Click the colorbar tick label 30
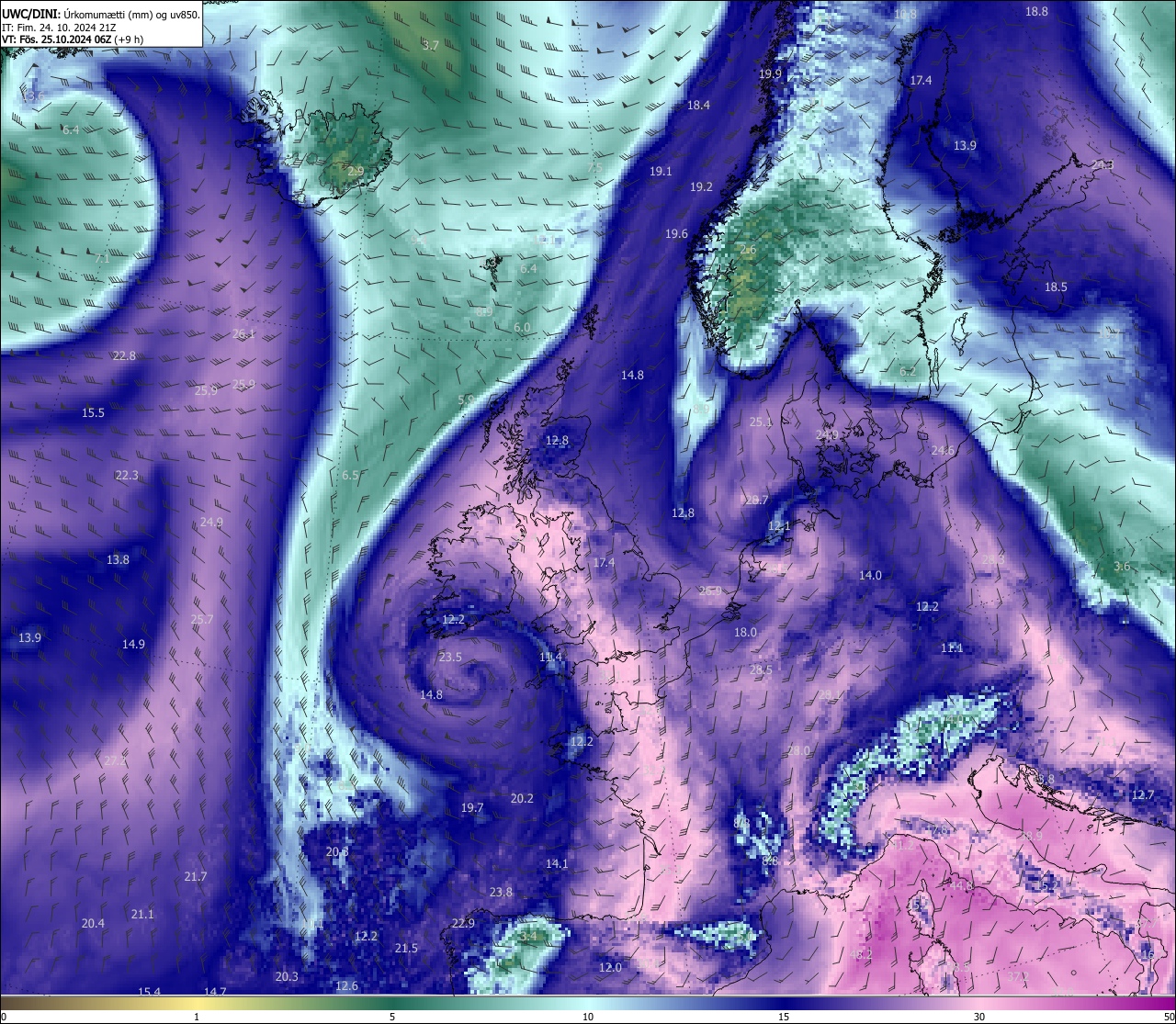The width and height of the screenshot is (1176, 1024). 979,1017
